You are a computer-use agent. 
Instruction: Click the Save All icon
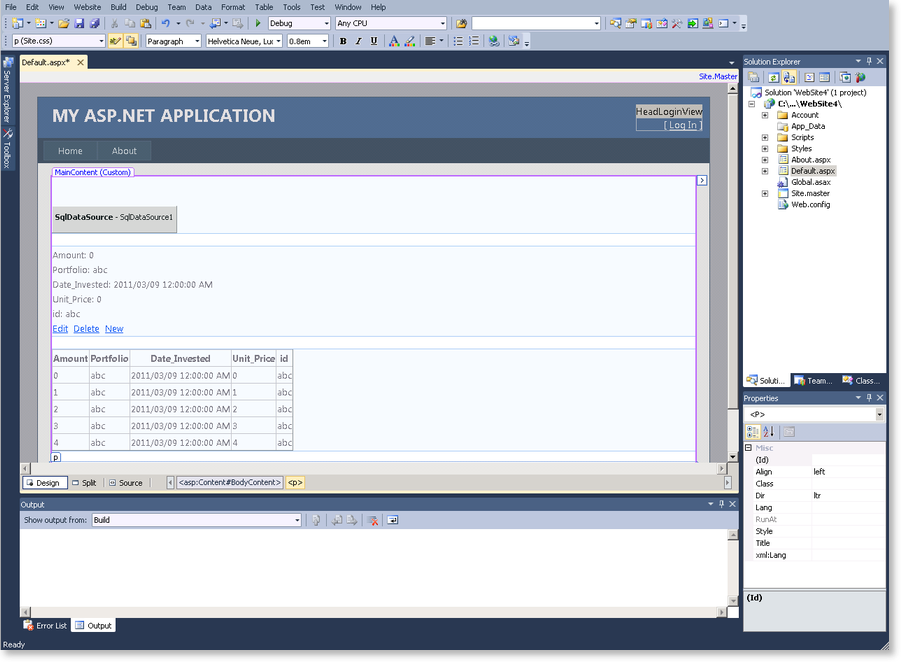click(x=95, y=24)
